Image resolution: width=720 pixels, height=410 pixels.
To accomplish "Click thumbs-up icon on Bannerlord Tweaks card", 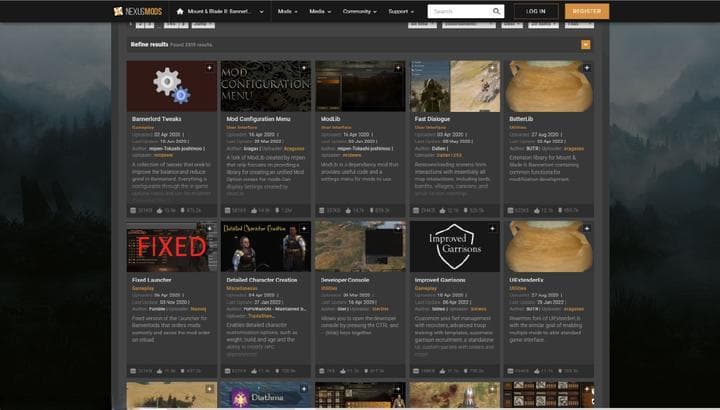I will point(159,210).
